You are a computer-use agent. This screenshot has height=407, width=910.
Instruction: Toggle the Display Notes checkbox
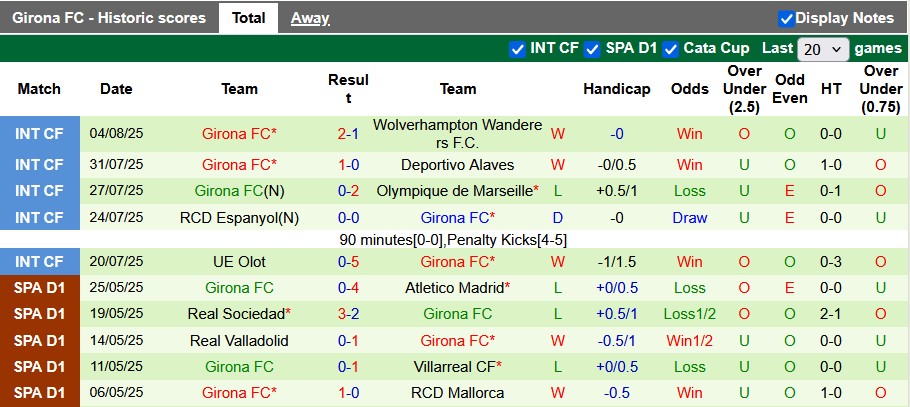786,18
